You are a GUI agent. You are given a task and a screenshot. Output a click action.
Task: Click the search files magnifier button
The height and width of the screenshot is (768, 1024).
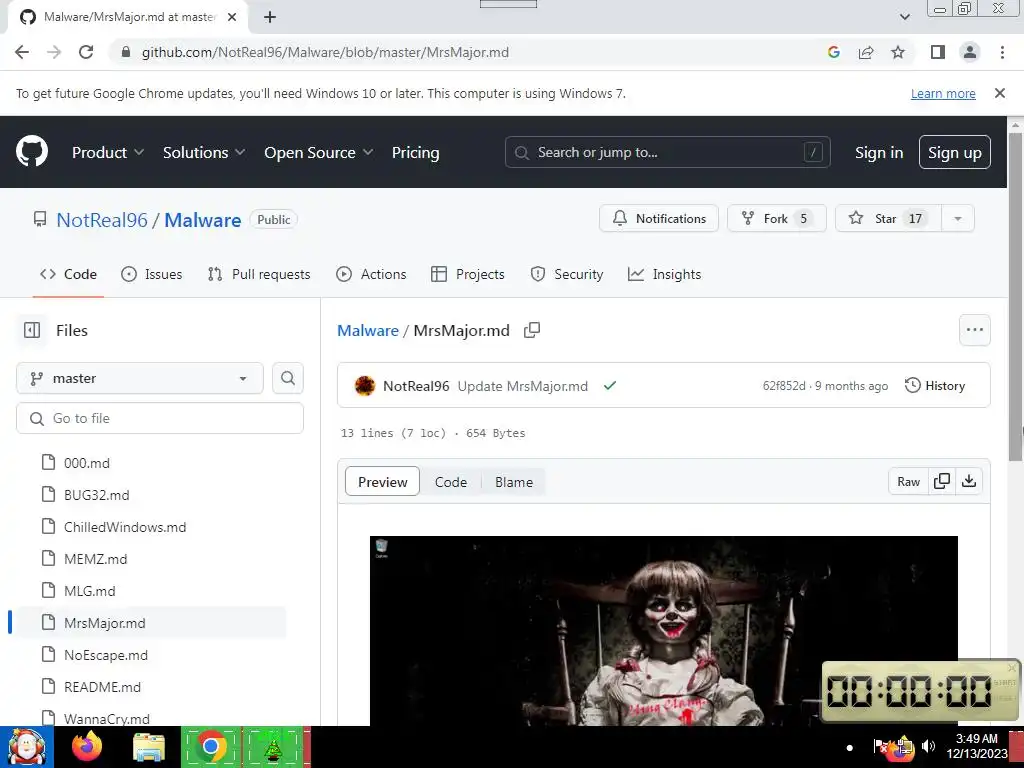288,378
